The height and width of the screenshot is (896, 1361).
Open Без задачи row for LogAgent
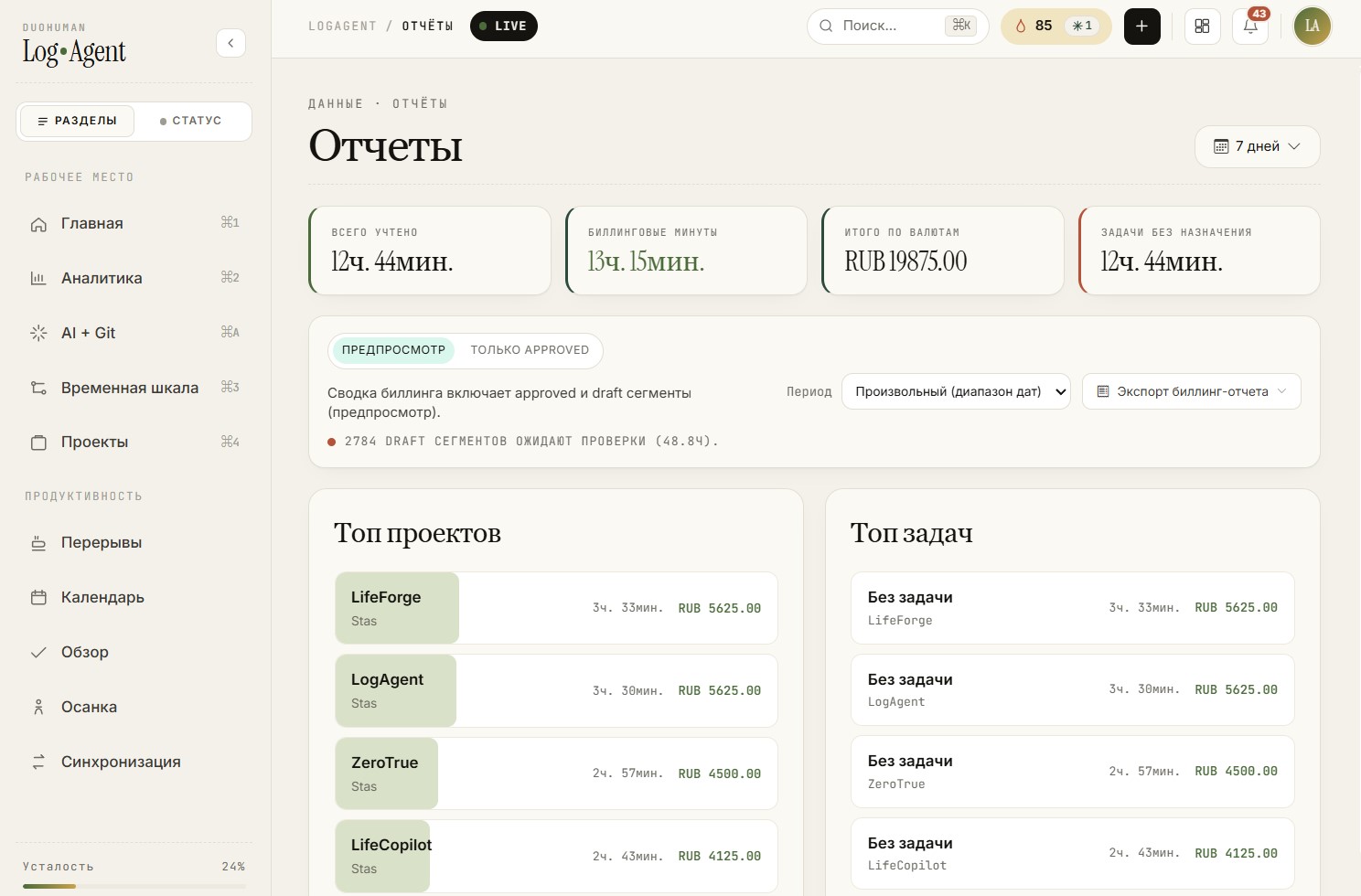1072,689
